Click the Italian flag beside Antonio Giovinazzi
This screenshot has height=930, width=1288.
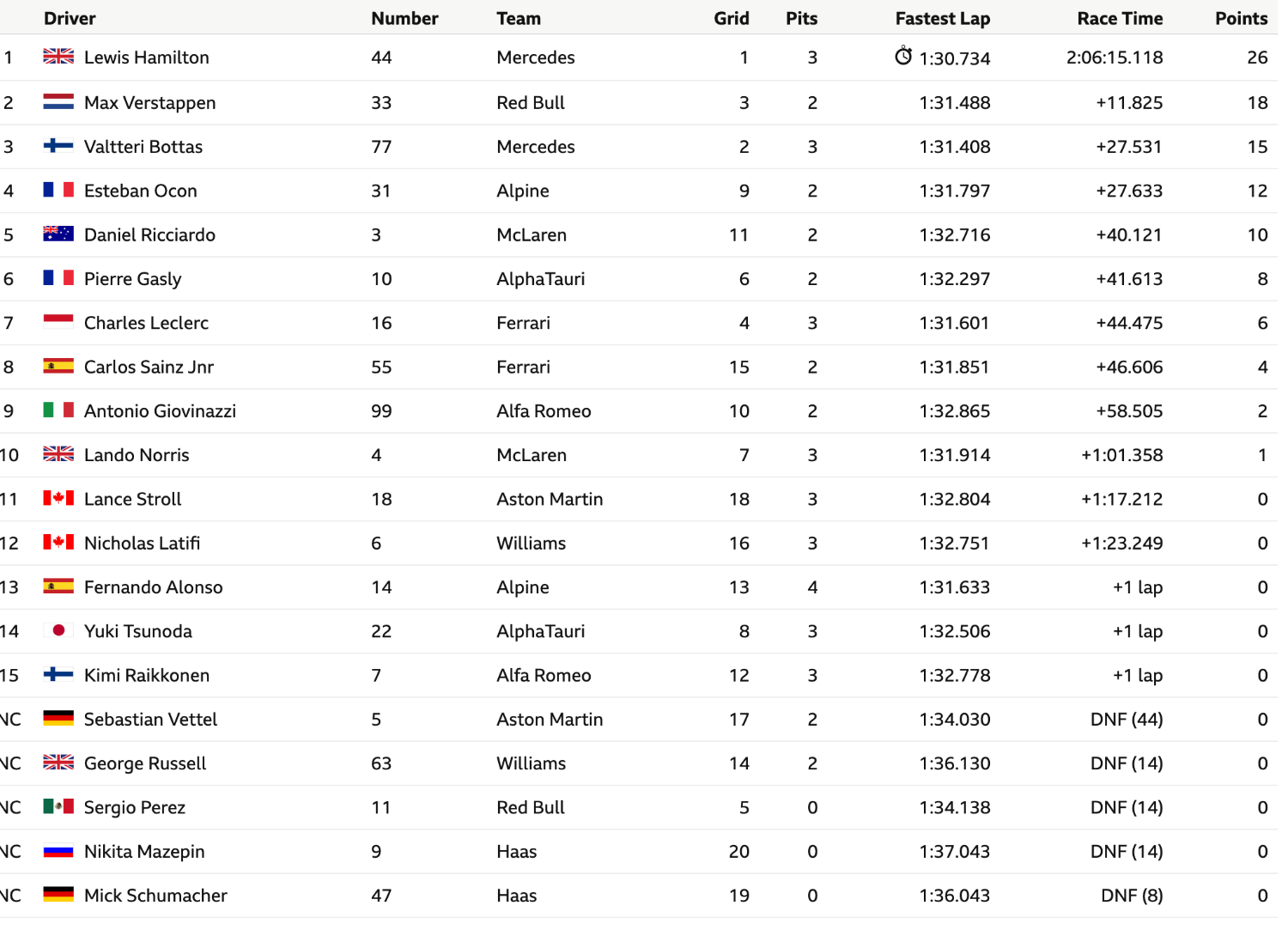58,410
